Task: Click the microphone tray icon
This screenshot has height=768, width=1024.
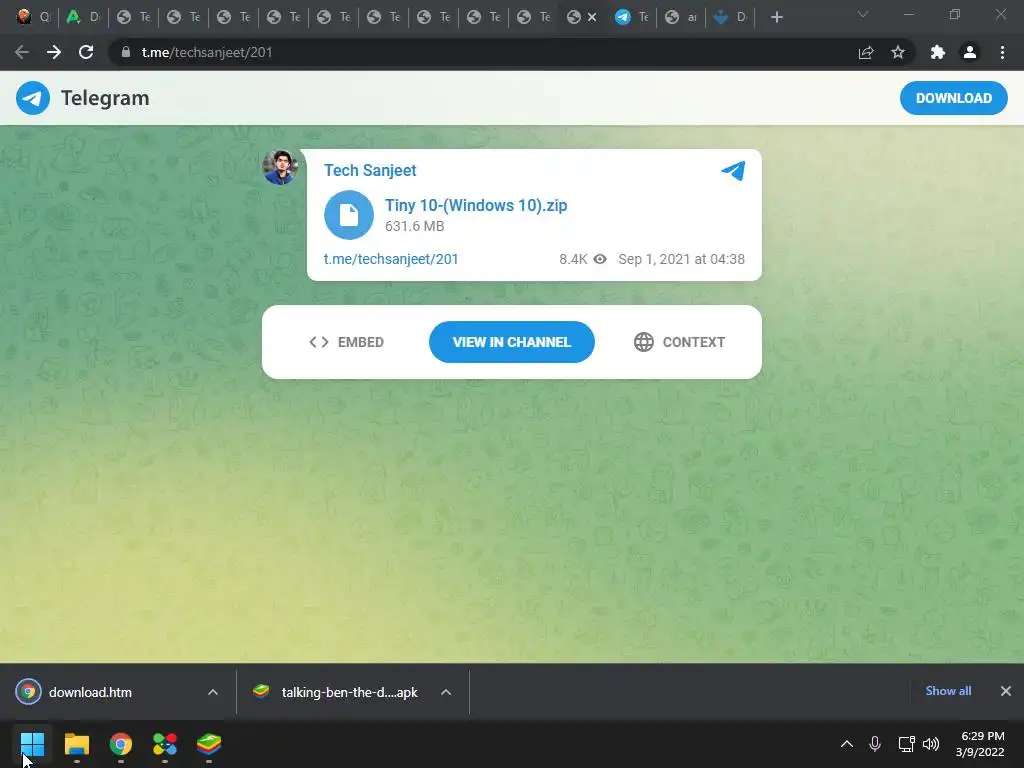Action: (875, 744)
